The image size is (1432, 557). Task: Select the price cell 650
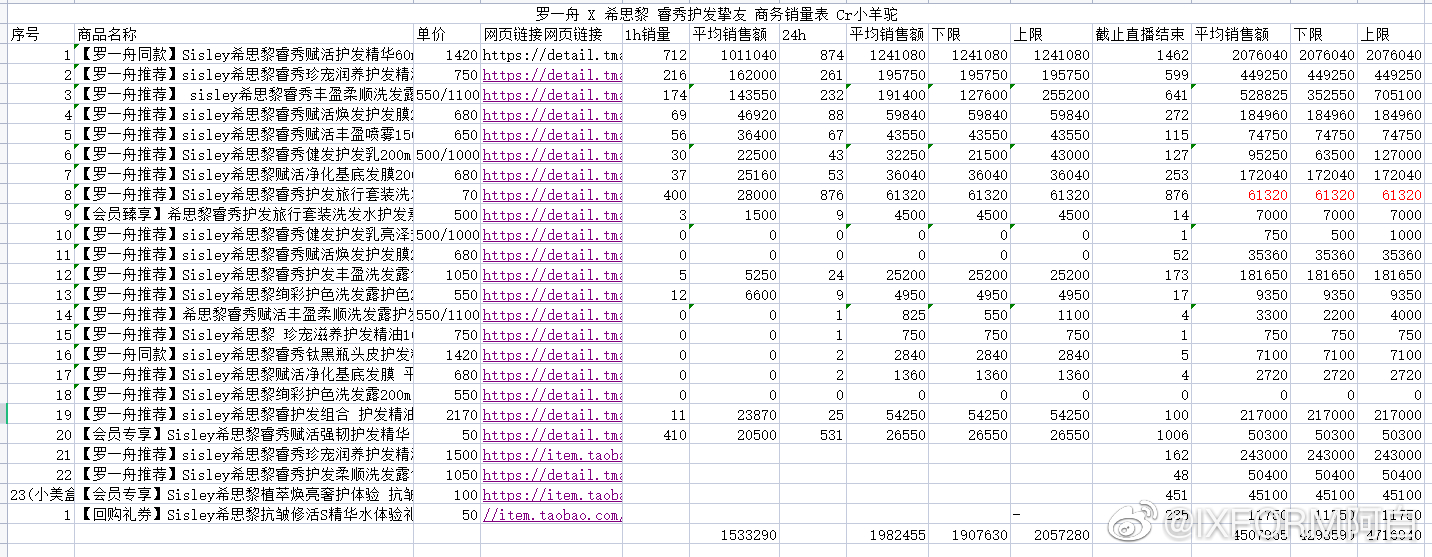point(448,135)
